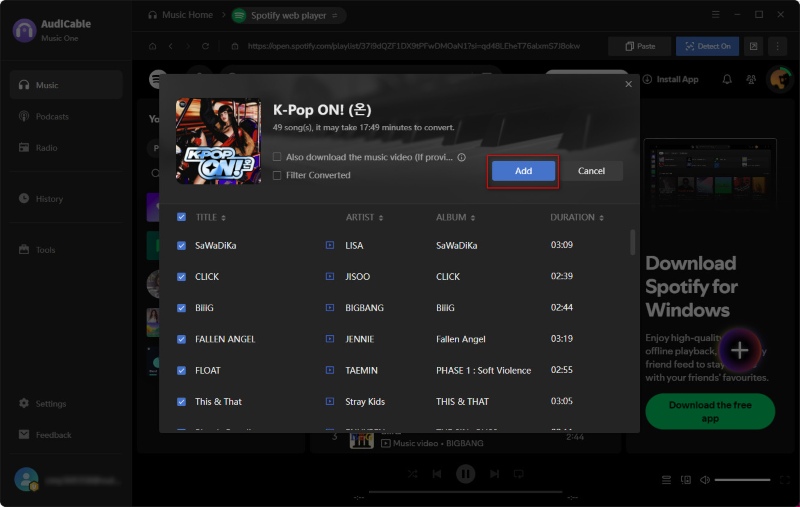This screenshot has width=800, height=507.
Task: Click the playback progress bar
Action: (465, 492)
